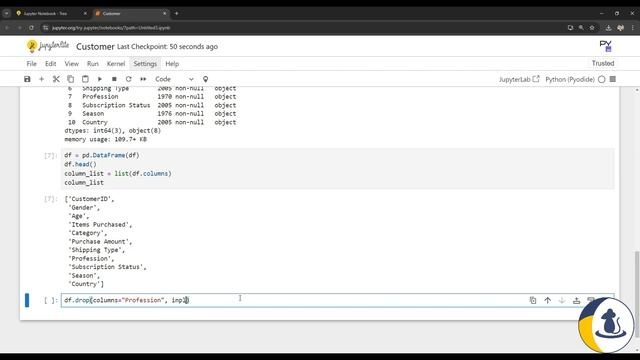Open the Settings menu

tap(145, 64)
